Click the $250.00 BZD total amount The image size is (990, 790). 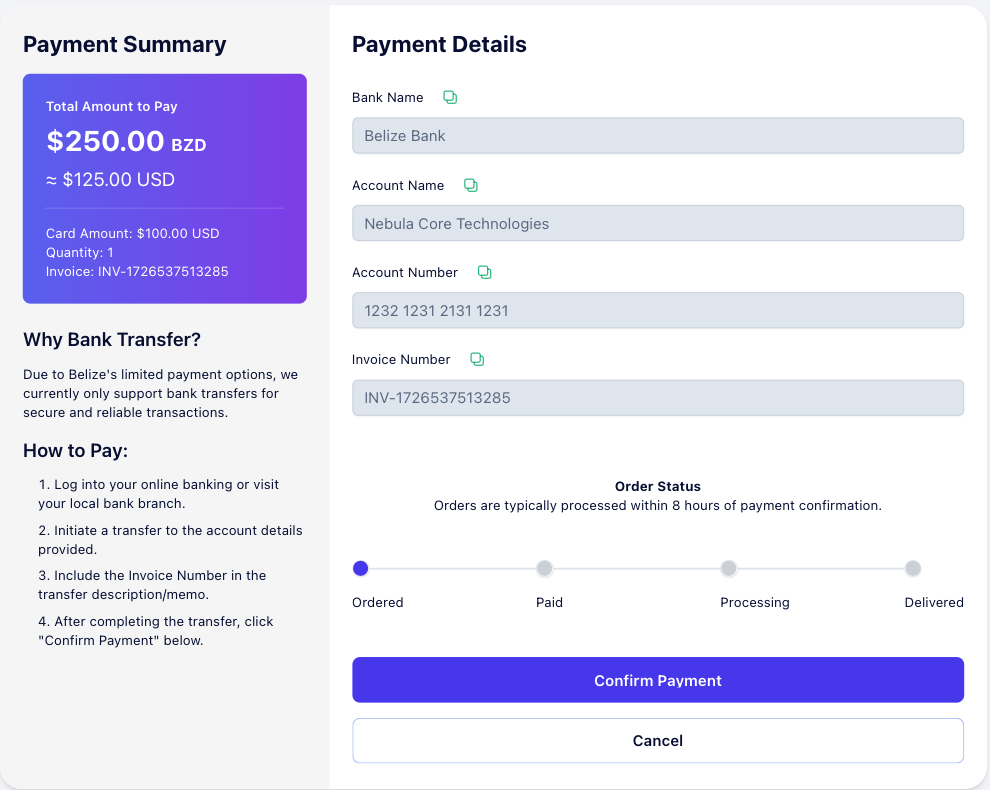click(x=126, y=141)
